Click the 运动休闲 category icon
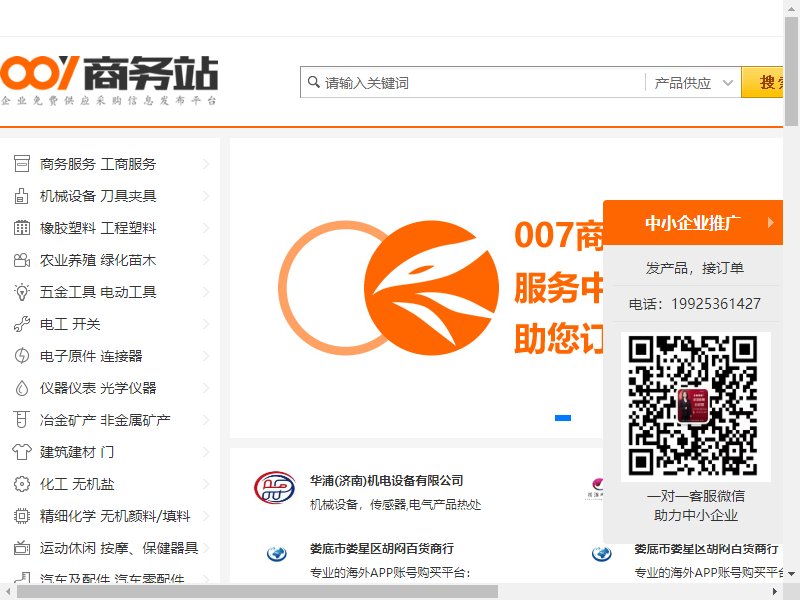Viewport: 800px width, 600px height. click(21, 548)
